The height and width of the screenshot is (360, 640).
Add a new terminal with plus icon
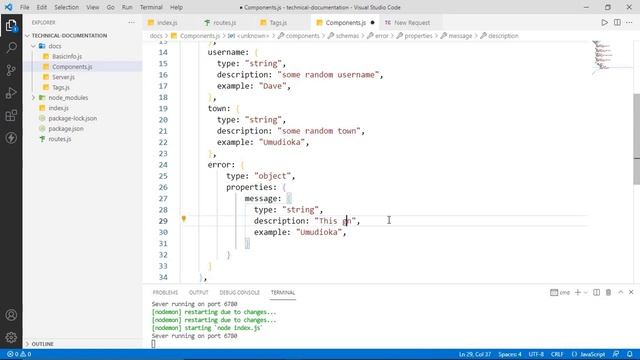[x=578, y=292]
